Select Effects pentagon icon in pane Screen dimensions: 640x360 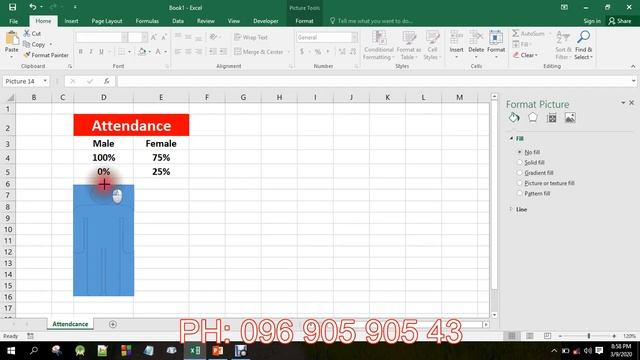pyautogui.click(x=533, y=118)
